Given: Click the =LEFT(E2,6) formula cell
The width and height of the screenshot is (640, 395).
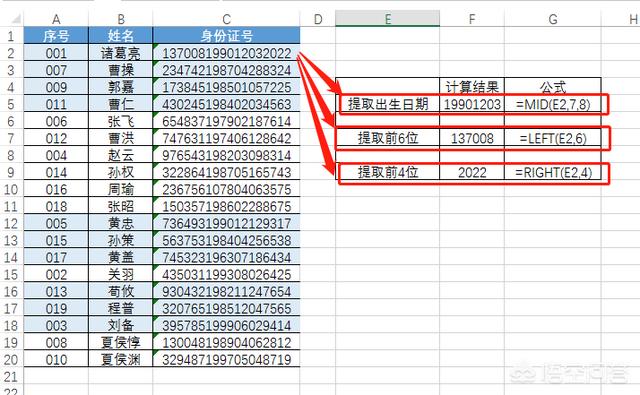Looking at the screenshot, I should tap(553, 138).
